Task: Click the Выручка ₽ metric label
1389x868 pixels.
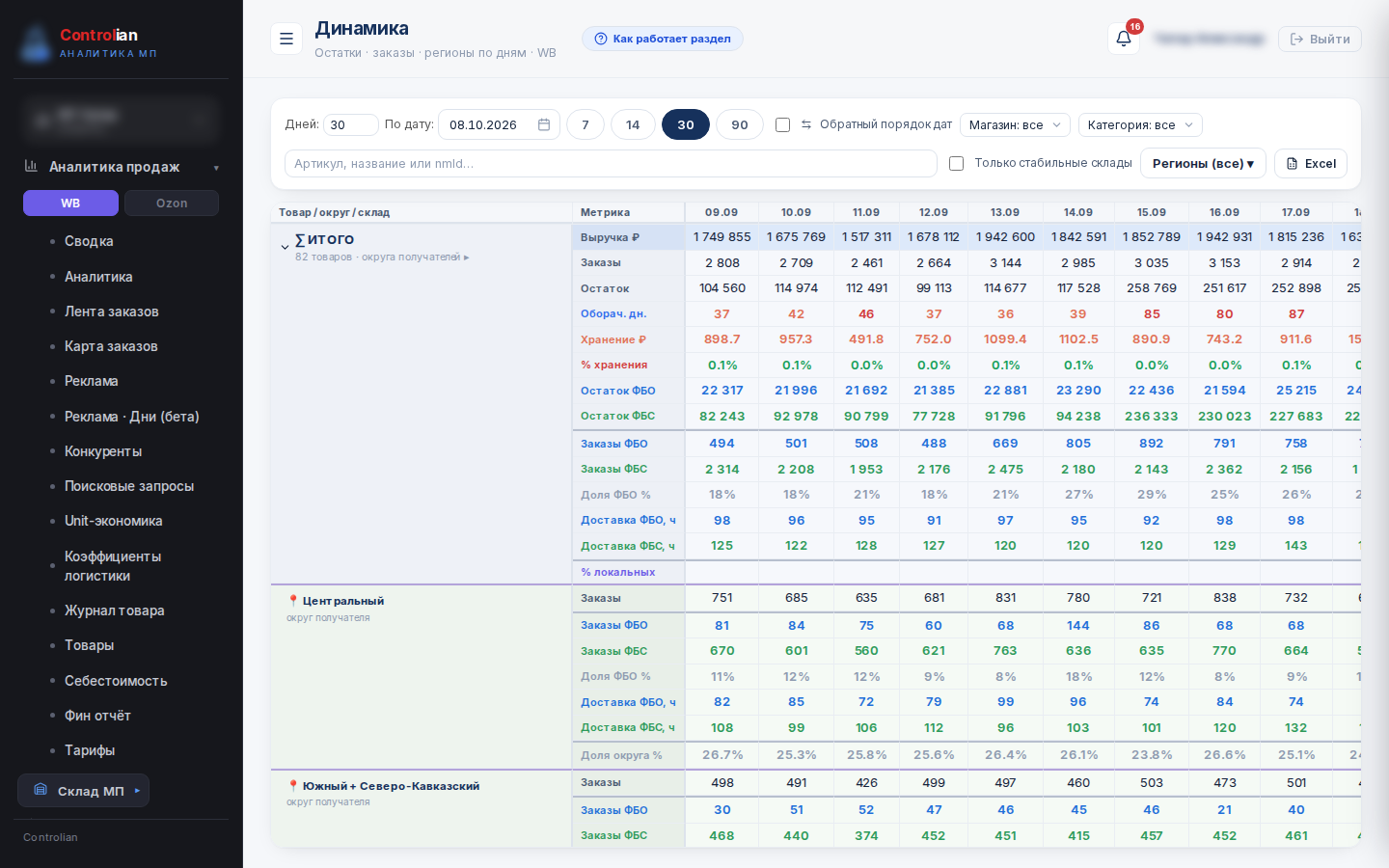Action: click(x=610, y=237)
